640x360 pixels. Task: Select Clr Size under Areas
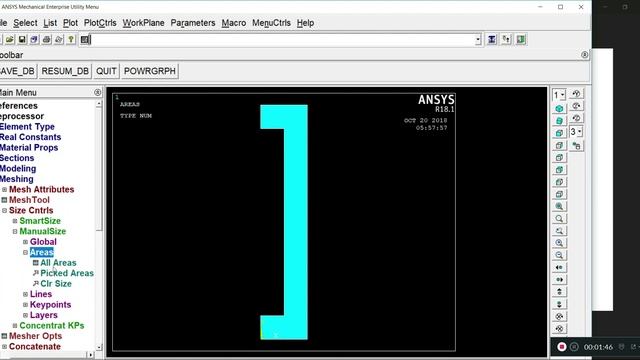click(x=56, y=284)
